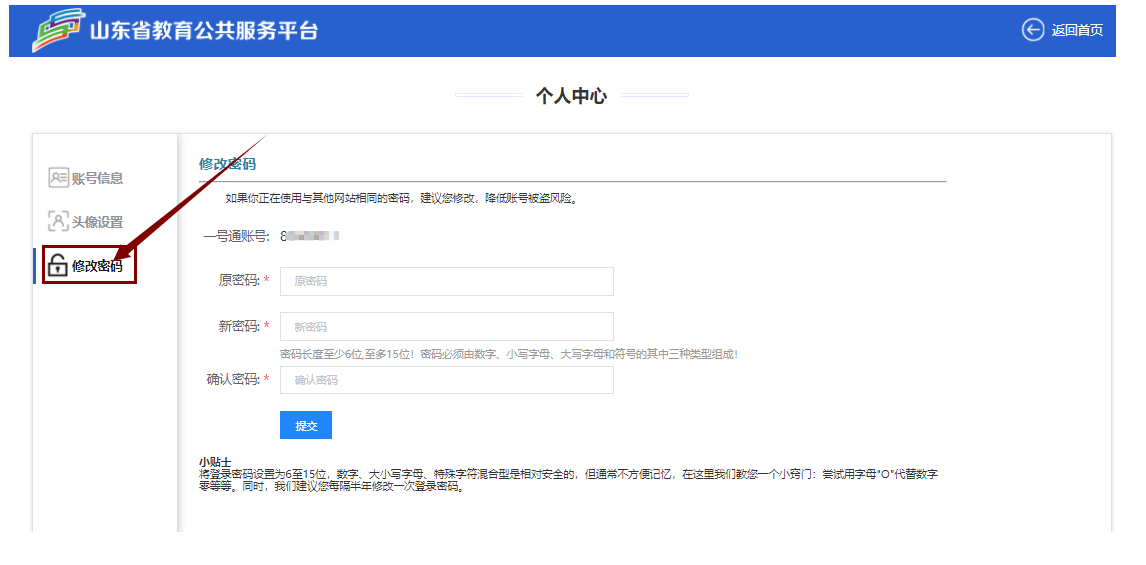The image size is (1146, 565).
Task: Click the 修改密码 padlock icon
Action: 58,266
